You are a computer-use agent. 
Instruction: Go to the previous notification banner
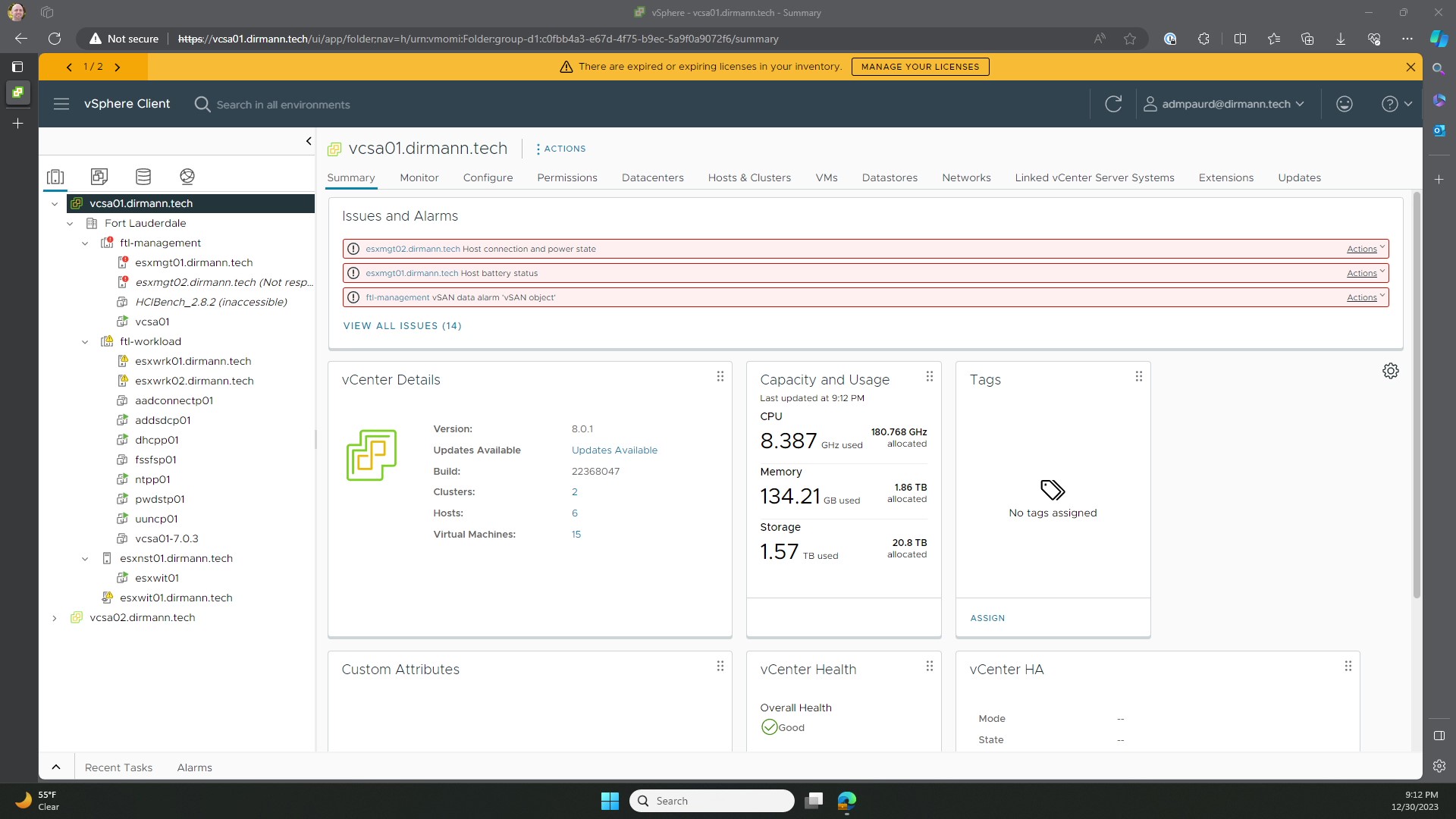click(x=69, y=67)
